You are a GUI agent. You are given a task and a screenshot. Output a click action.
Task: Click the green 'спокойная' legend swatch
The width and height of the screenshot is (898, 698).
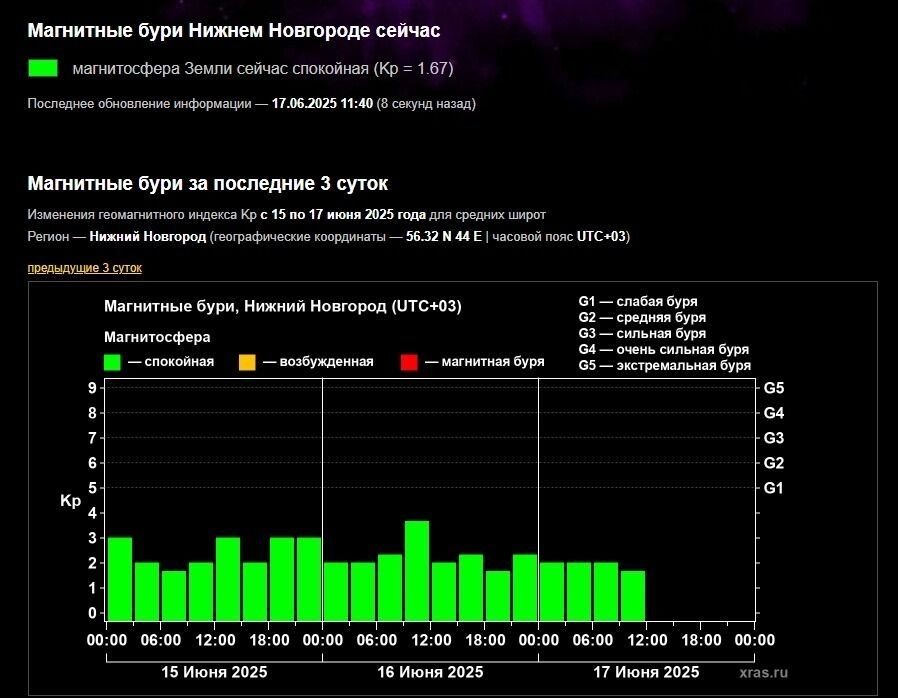112,362
